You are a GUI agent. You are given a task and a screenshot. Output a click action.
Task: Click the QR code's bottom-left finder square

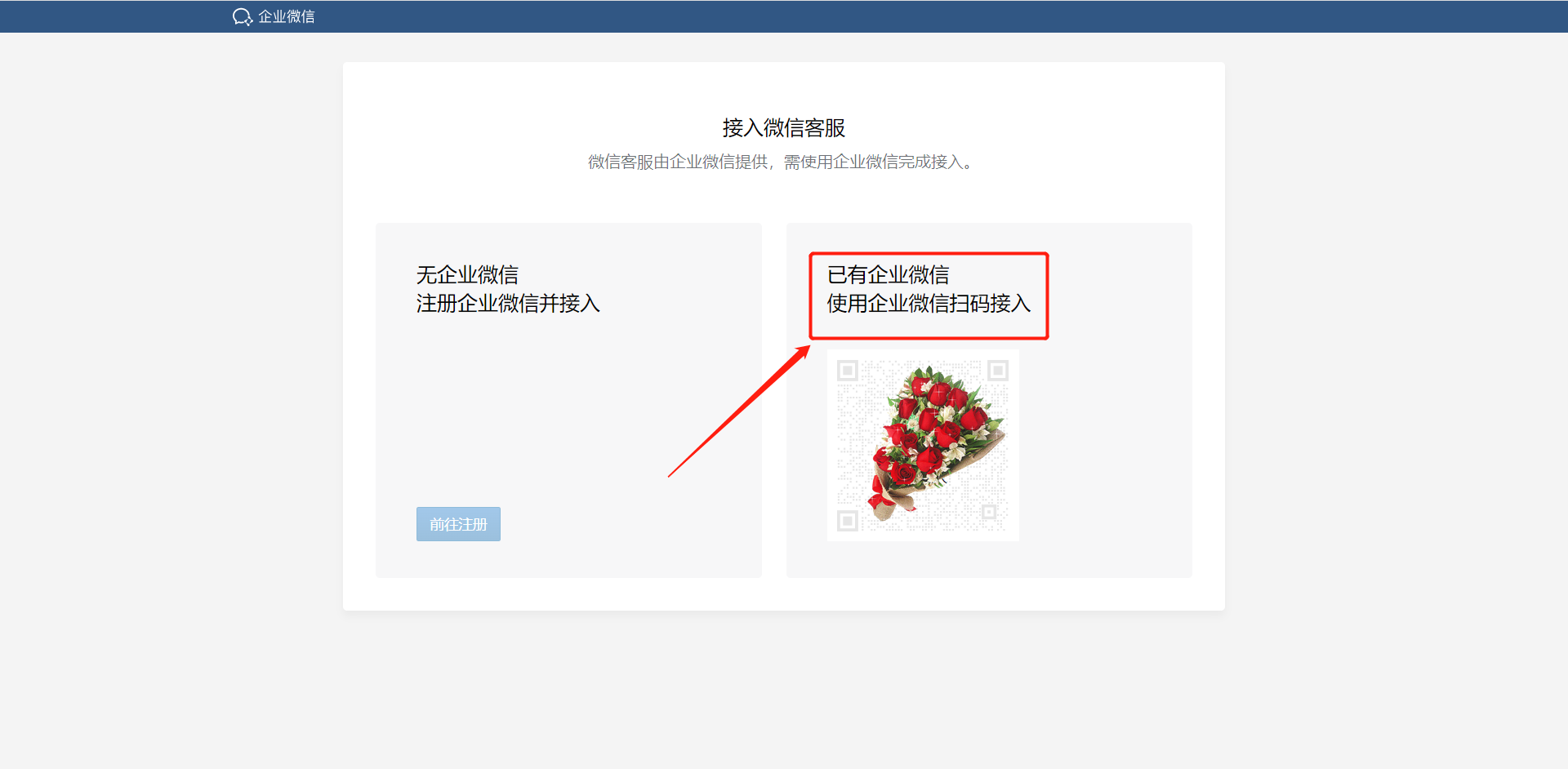(848, 520)
